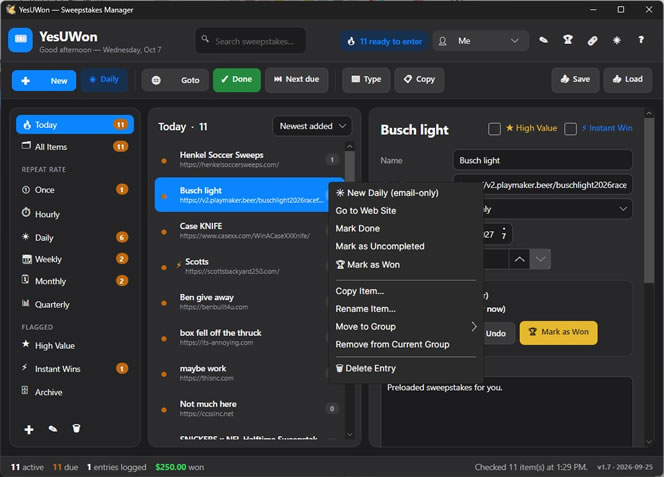Open the trophy wins icon in header
The height and width of the screenshot is (477, 664).
pyautogui.click(x=567, y=40)
